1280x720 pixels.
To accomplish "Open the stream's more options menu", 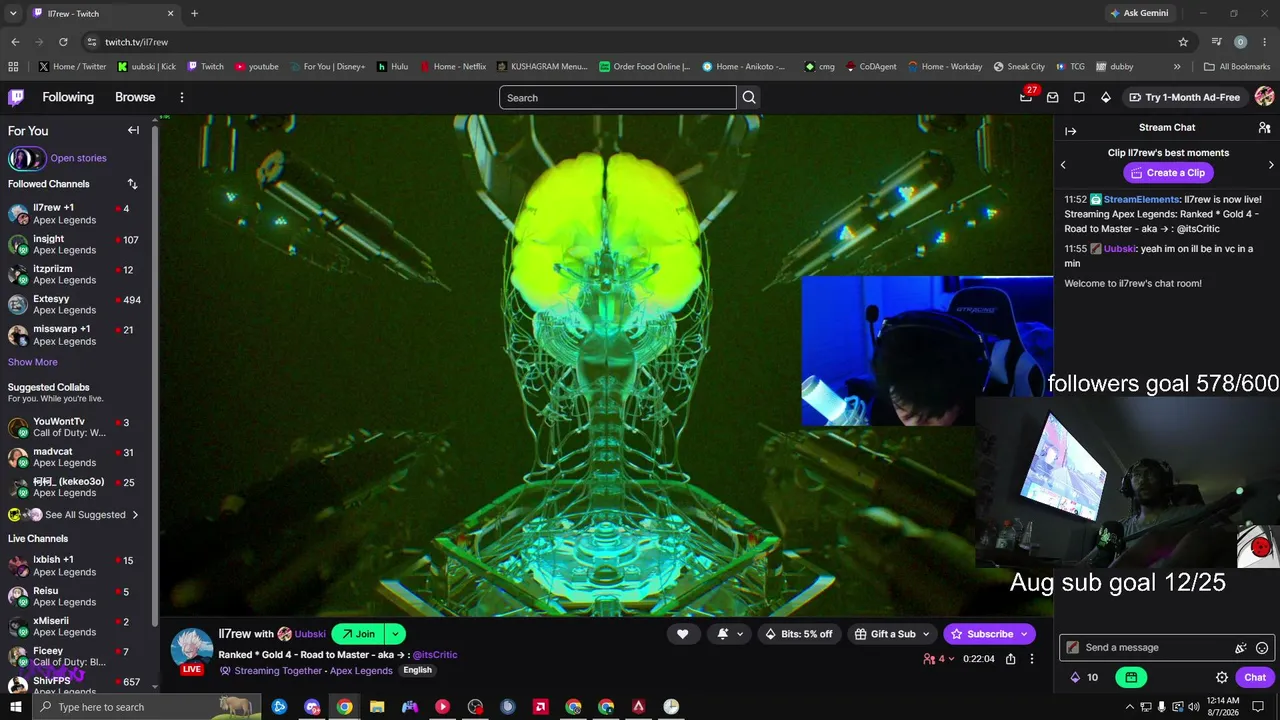I will coord(1032,659).
